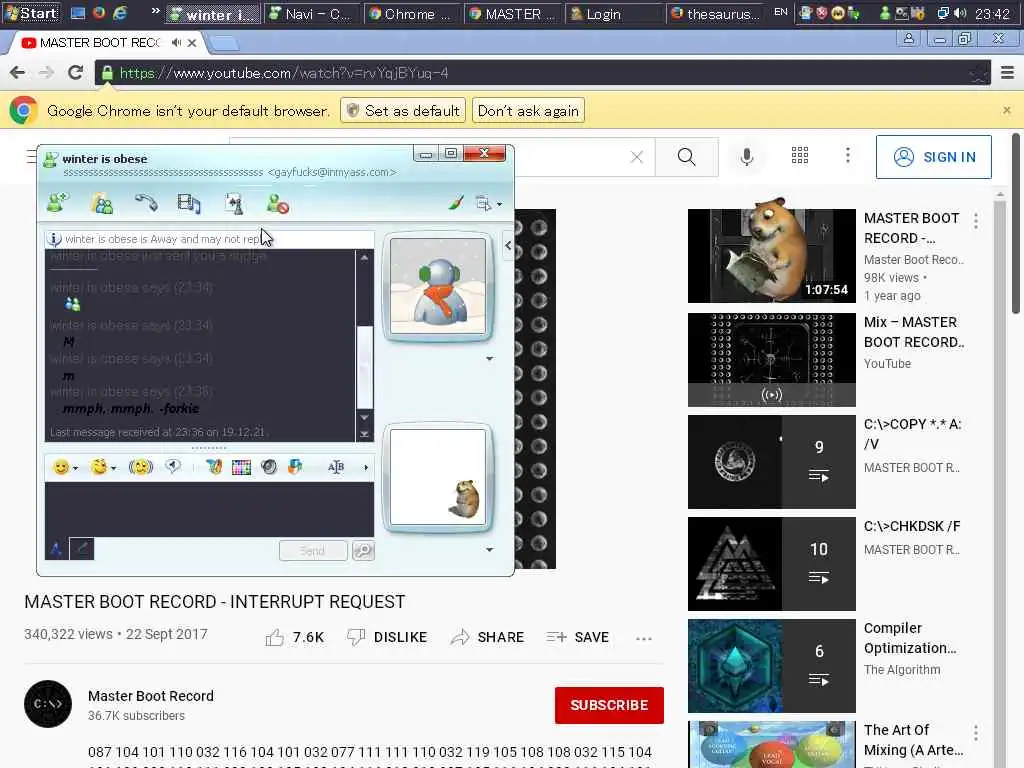The height and width of the screenshot is (768, 1024).
Task: Open the emoticon picker dropdown
Action: [x=76, y=468]
